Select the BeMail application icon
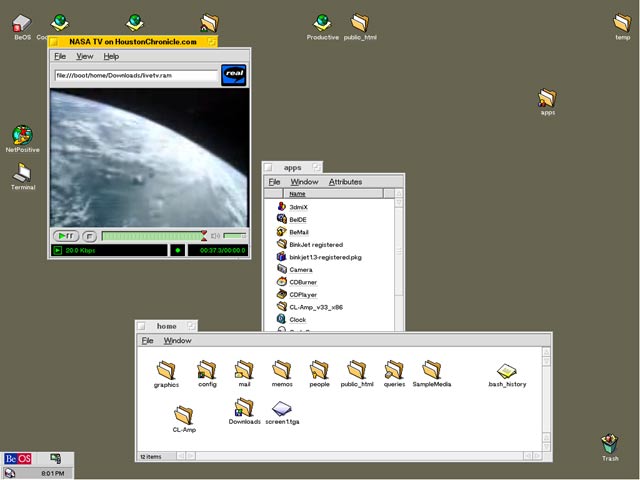 pyautogui.click(x=282, y=231)
